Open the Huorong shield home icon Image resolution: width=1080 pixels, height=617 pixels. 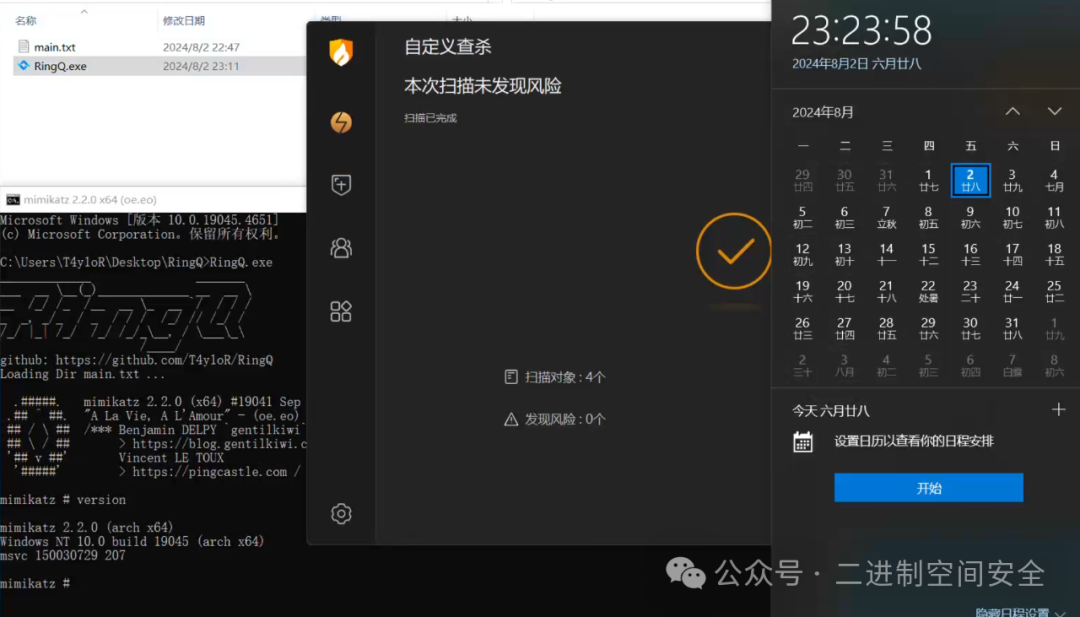tap(341, 52)
